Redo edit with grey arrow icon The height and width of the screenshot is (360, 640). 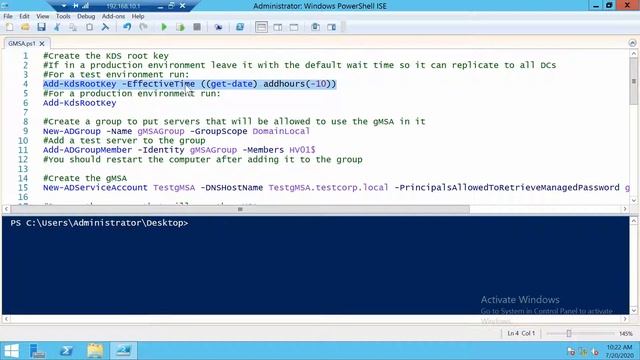(143, 27)
